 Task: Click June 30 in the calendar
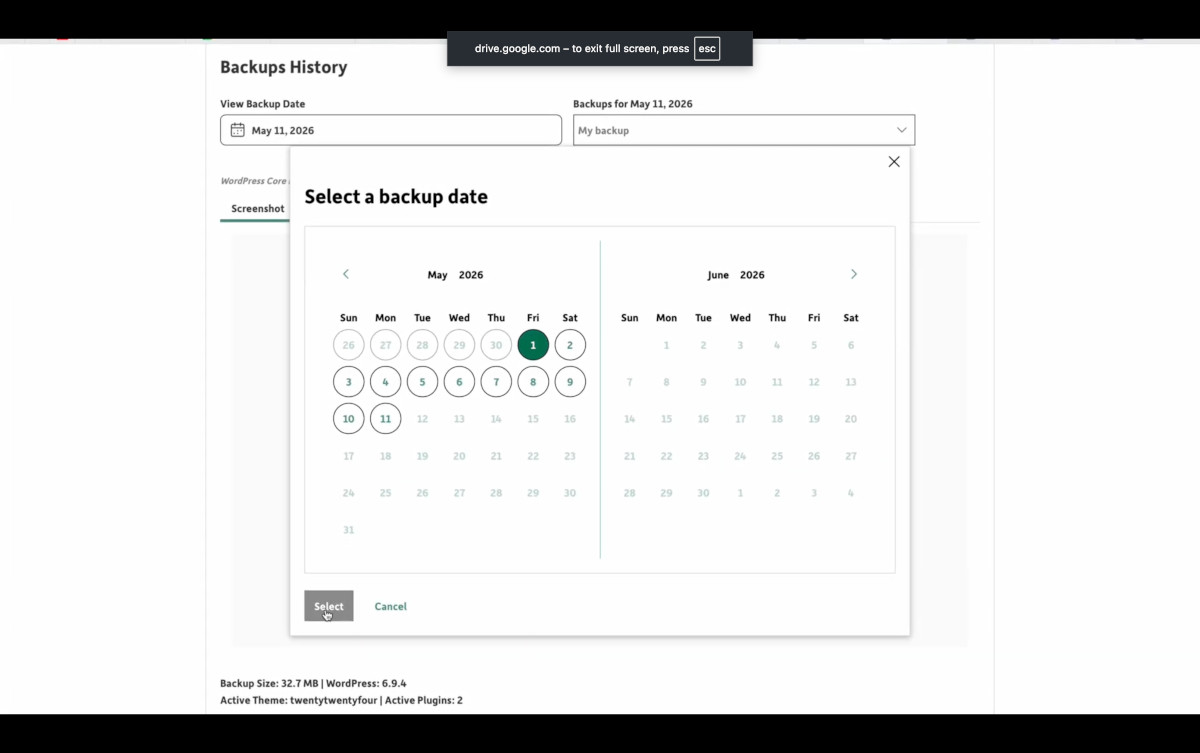703,493
